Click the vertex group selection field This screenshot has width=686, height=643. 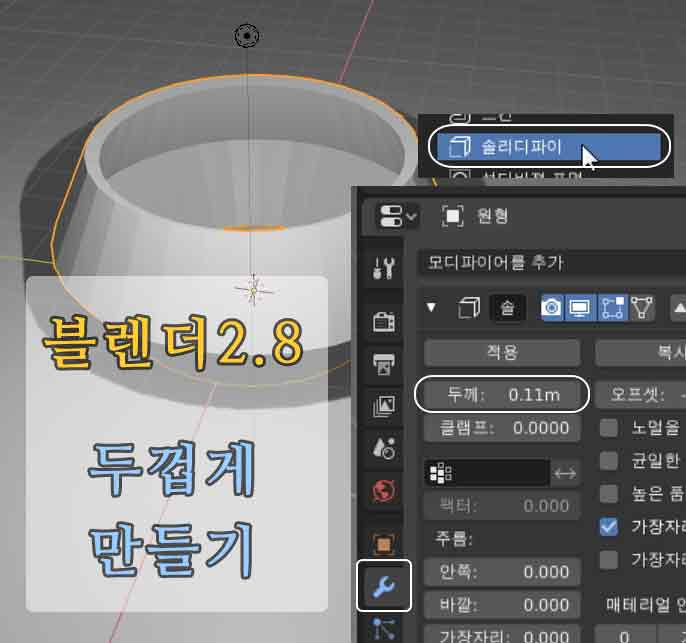click(x=487, y=473)
